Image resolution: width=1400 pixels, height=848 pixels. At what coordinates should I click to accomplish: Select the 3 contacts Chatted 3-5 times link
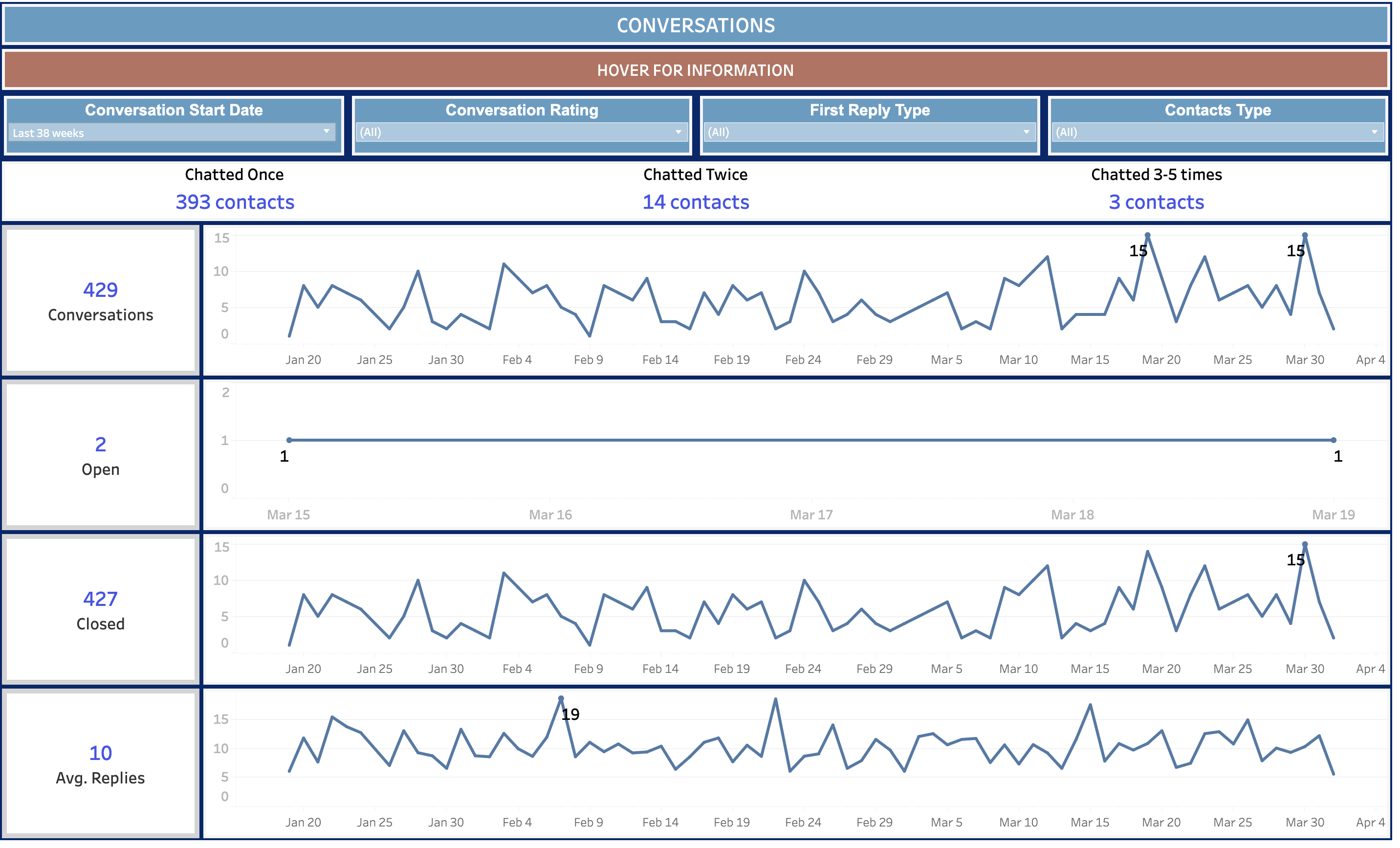1156,202
